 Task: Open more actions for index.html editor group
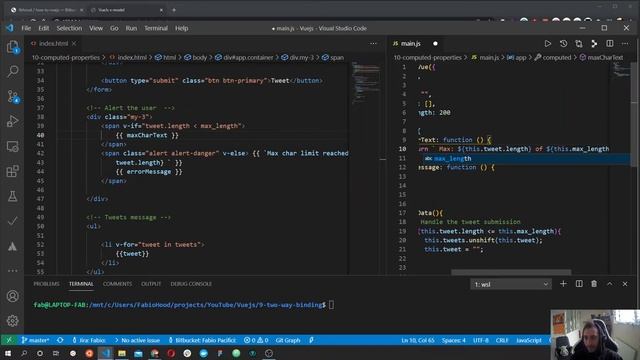pos(373,44)
